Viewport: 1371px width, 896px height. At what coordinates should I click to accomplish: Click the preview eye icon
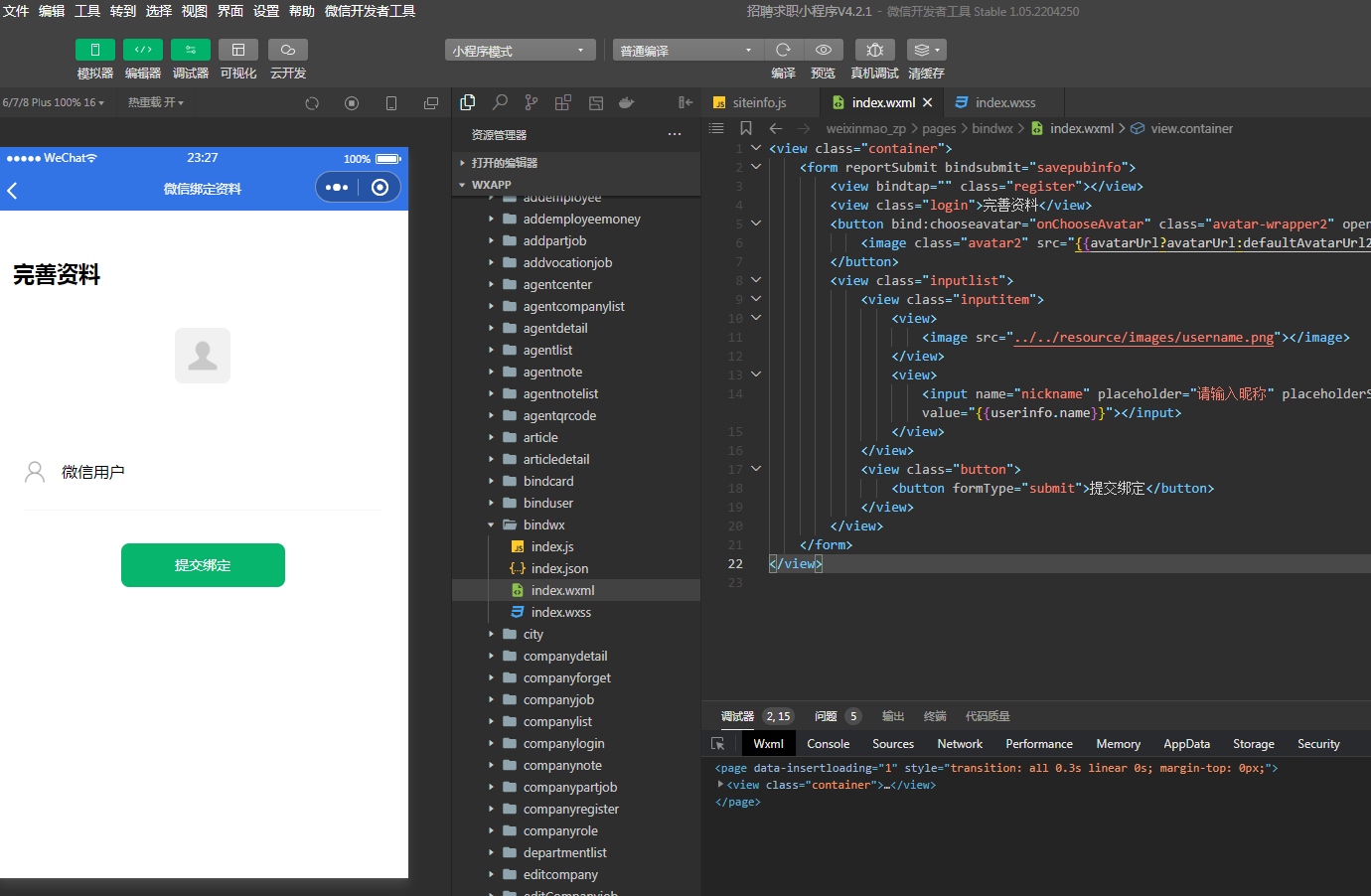tap(824, 50)
